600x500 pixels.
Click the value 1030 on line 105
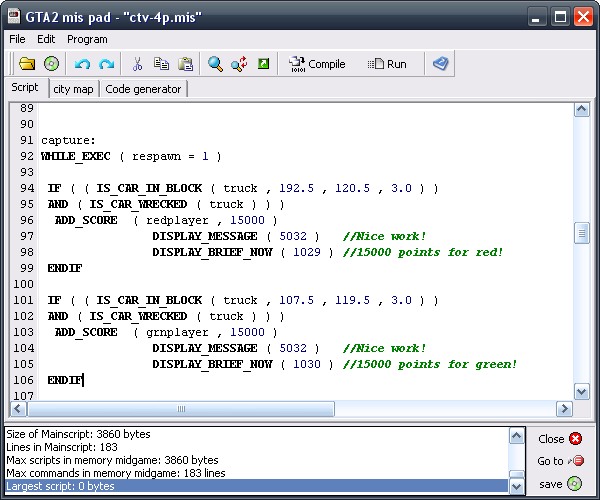pyautogui.click(x=307, y=364)
